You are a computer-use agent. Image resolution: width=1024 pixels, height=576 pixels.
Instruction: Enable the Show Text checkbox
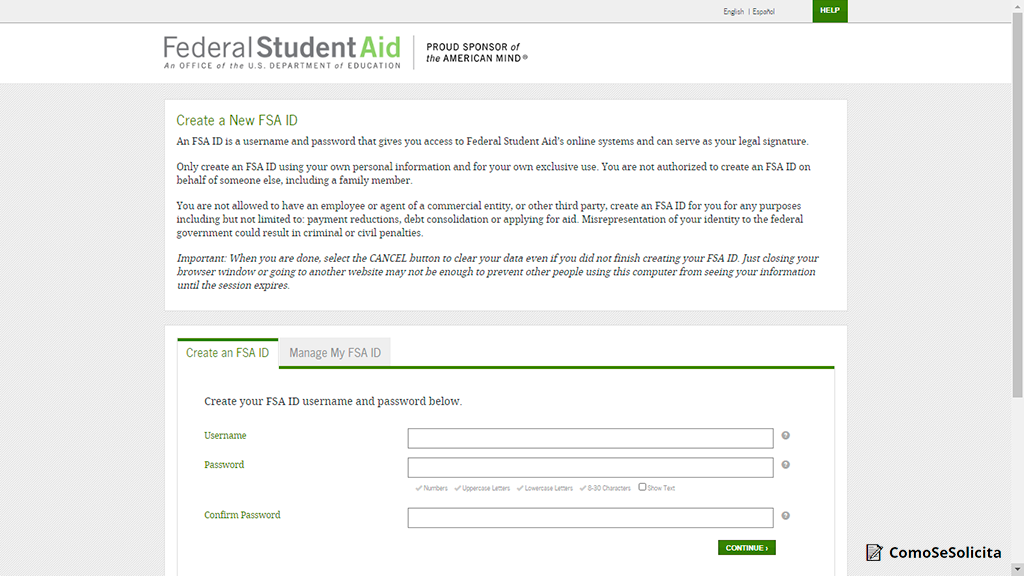pyautogui.click(x=642, y=488)
